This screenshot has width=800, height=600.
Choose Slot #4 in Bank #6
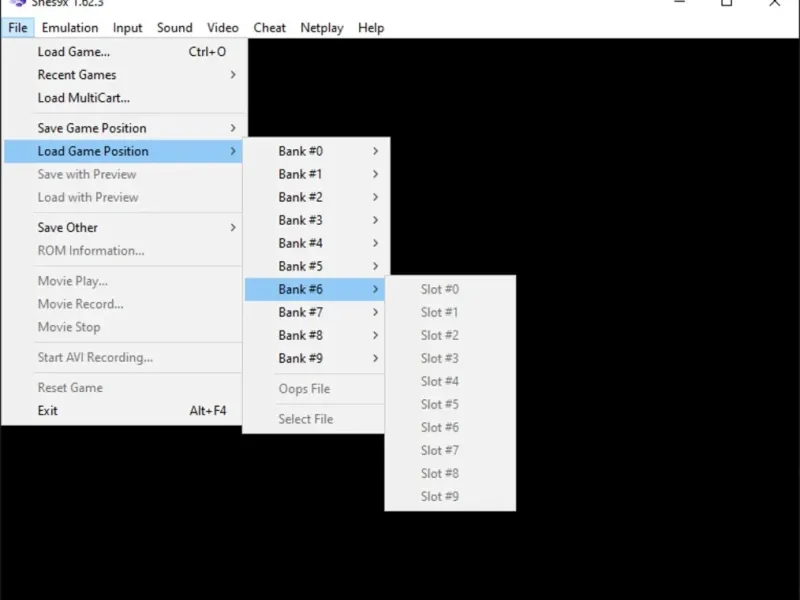pyautogui.click(x=450, y=381)
